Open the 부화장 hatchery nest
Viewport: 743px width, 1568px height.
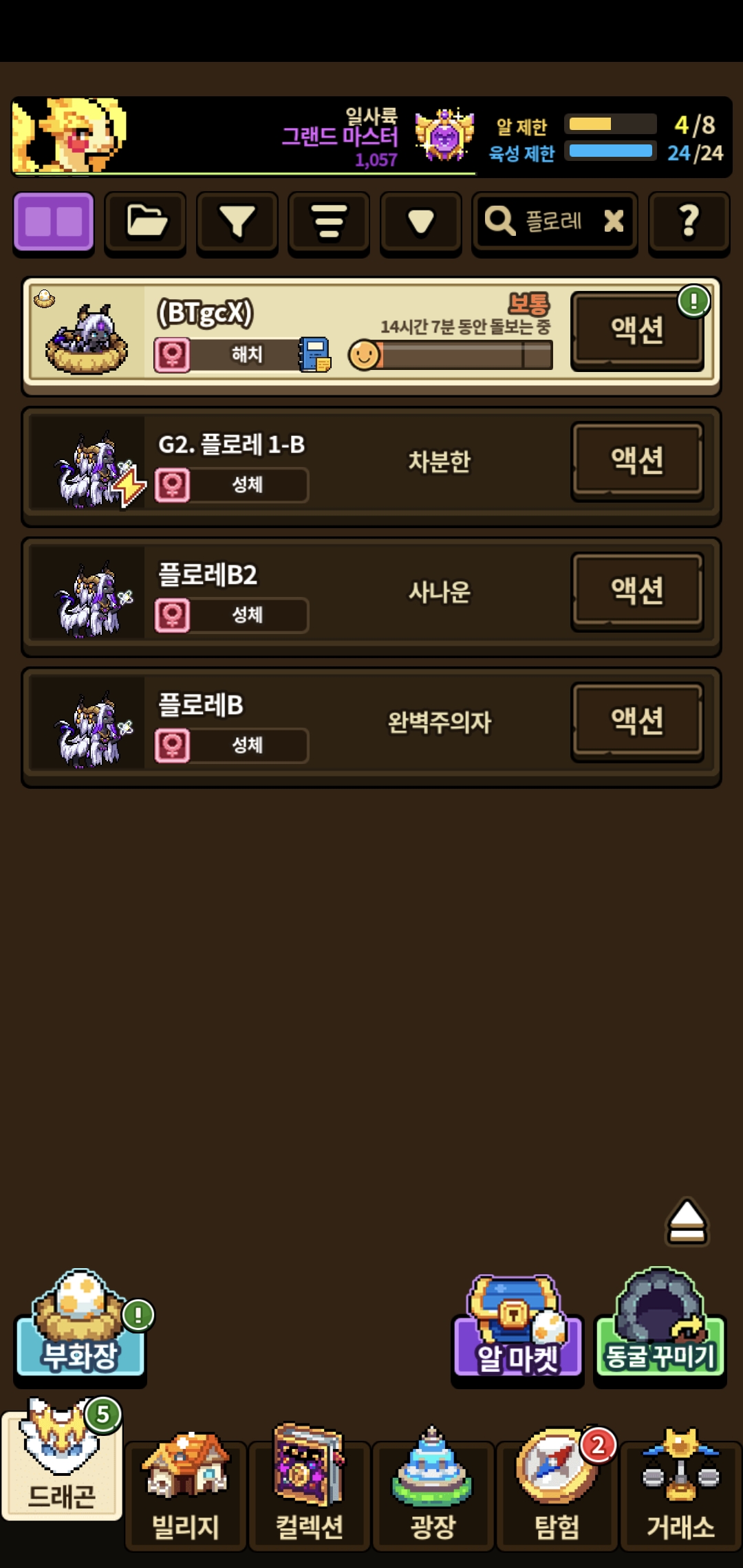80,1324
